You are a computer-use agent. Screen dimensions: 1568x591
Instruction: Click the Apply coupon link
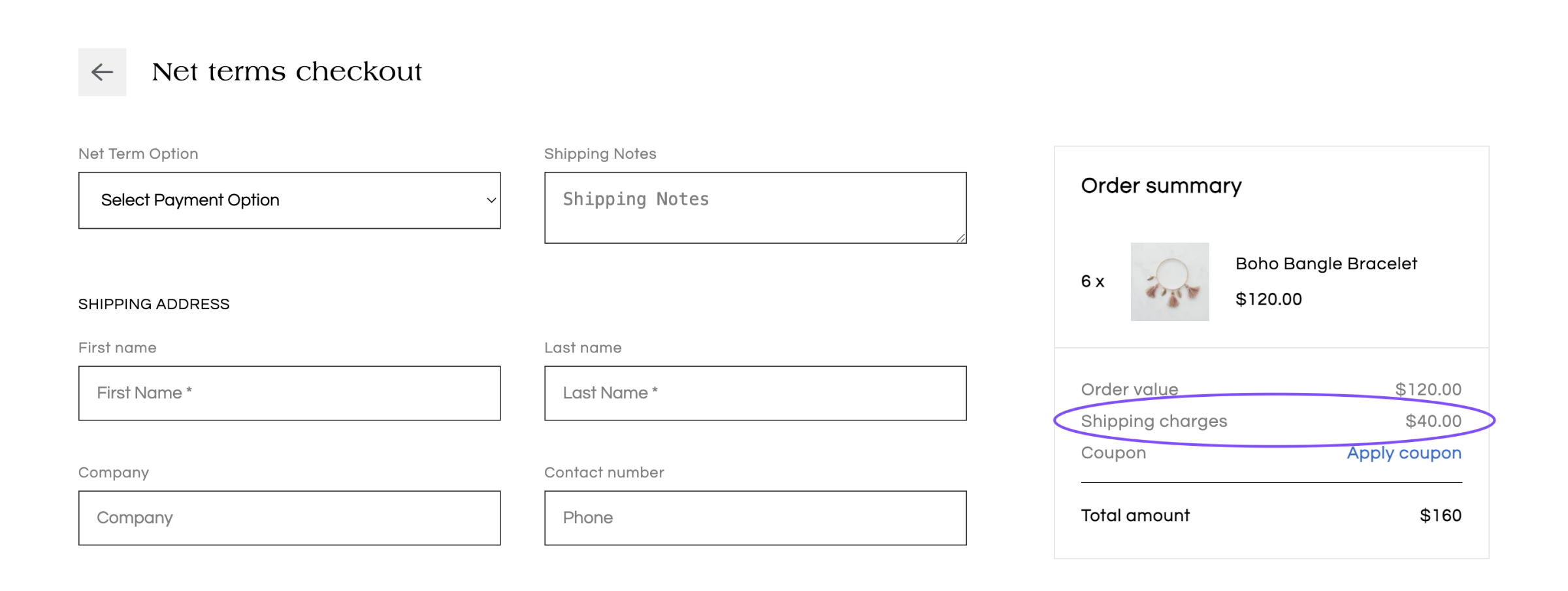[1404, 453]
